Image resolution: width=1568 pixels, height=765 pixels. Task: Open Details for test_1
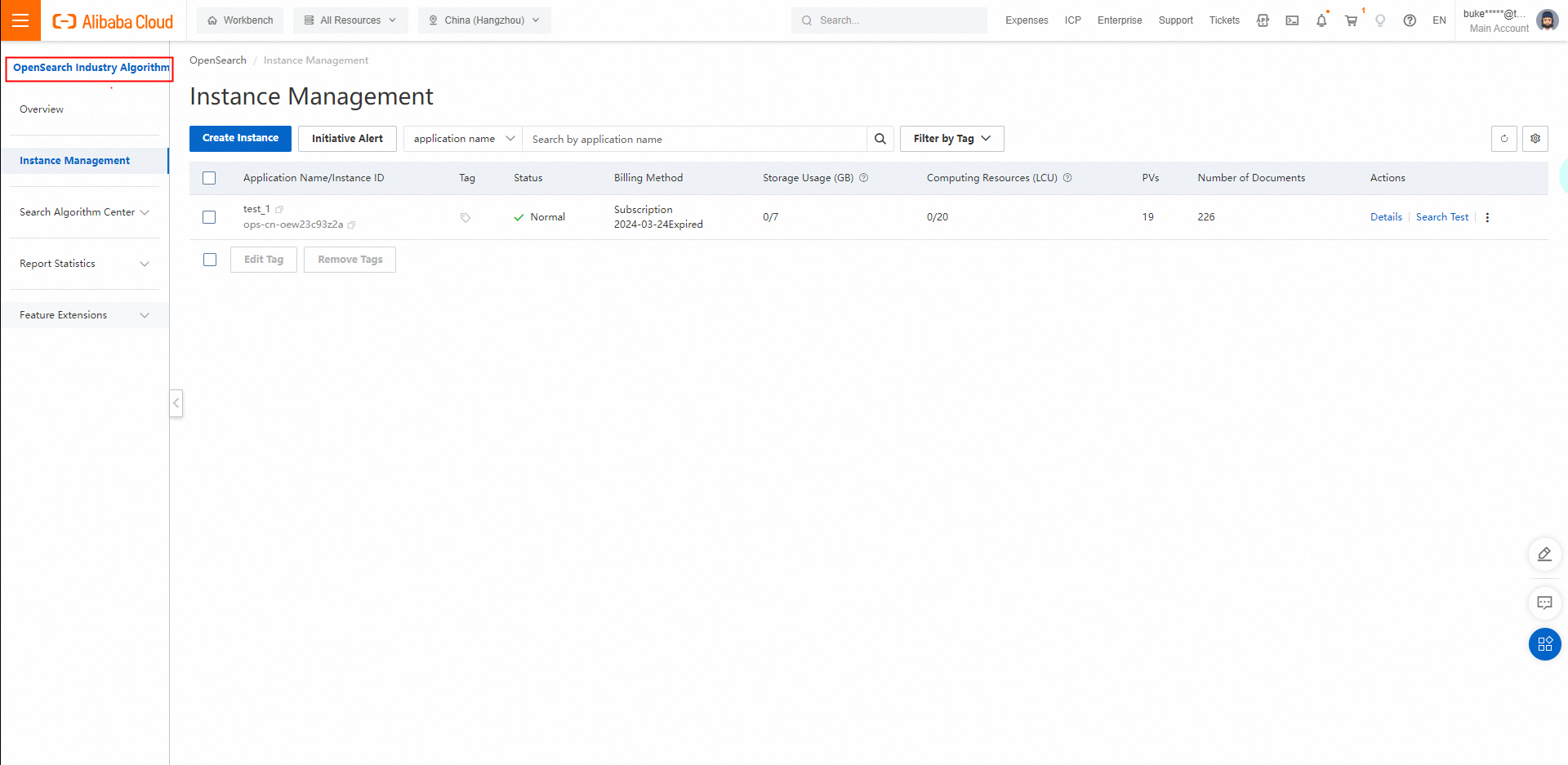point(1386,217)
